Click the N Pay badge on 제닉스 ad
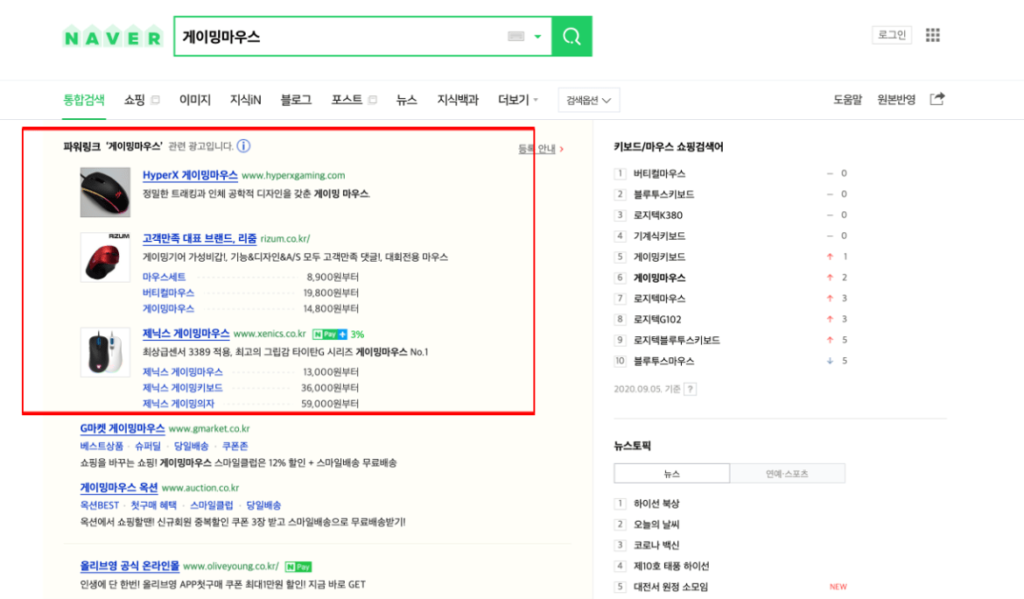Screen dimensions: 1024x599 pos(329,334)
